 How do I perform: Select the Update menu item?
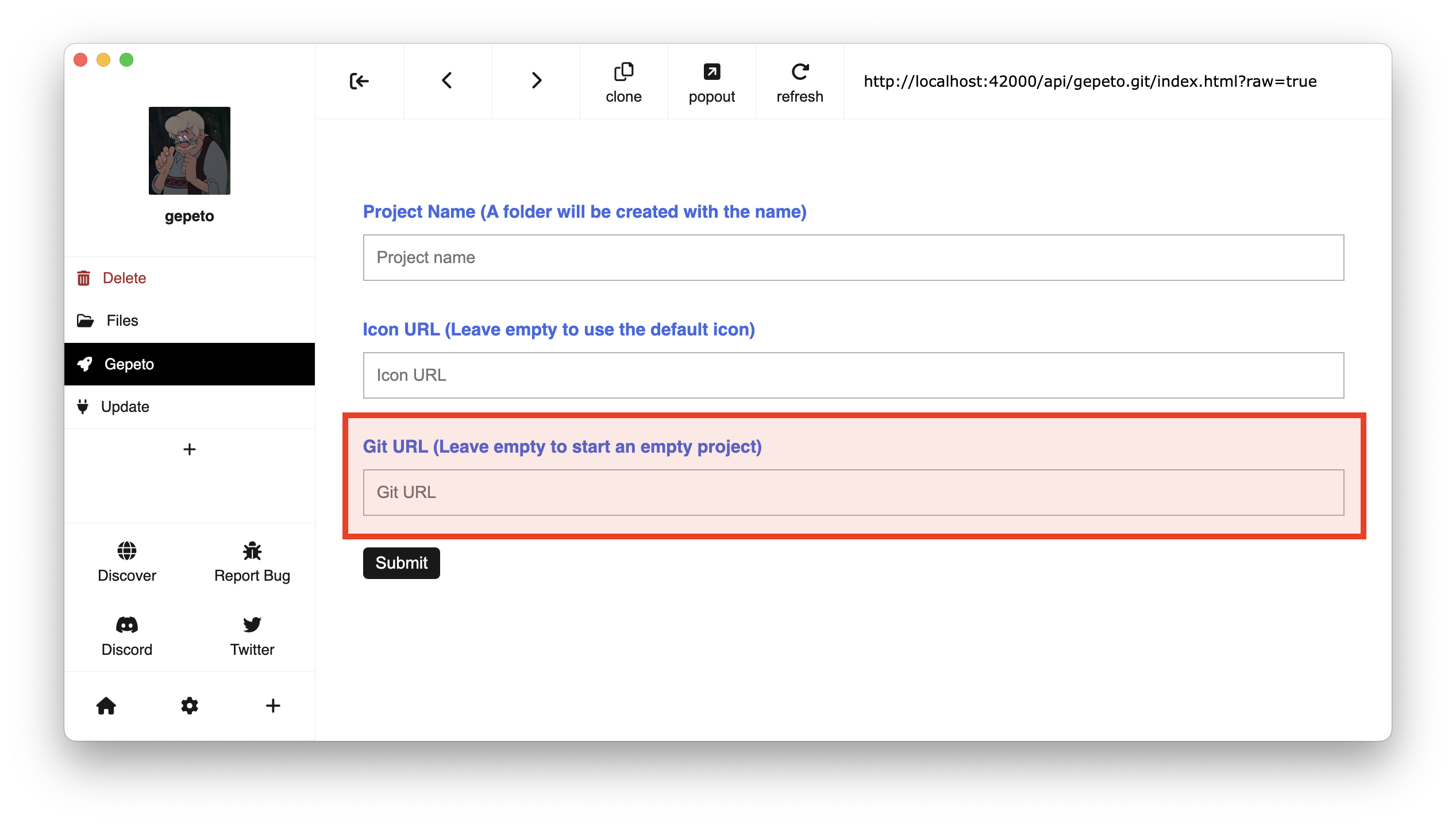pyautogui.click(x=125, y=407)
